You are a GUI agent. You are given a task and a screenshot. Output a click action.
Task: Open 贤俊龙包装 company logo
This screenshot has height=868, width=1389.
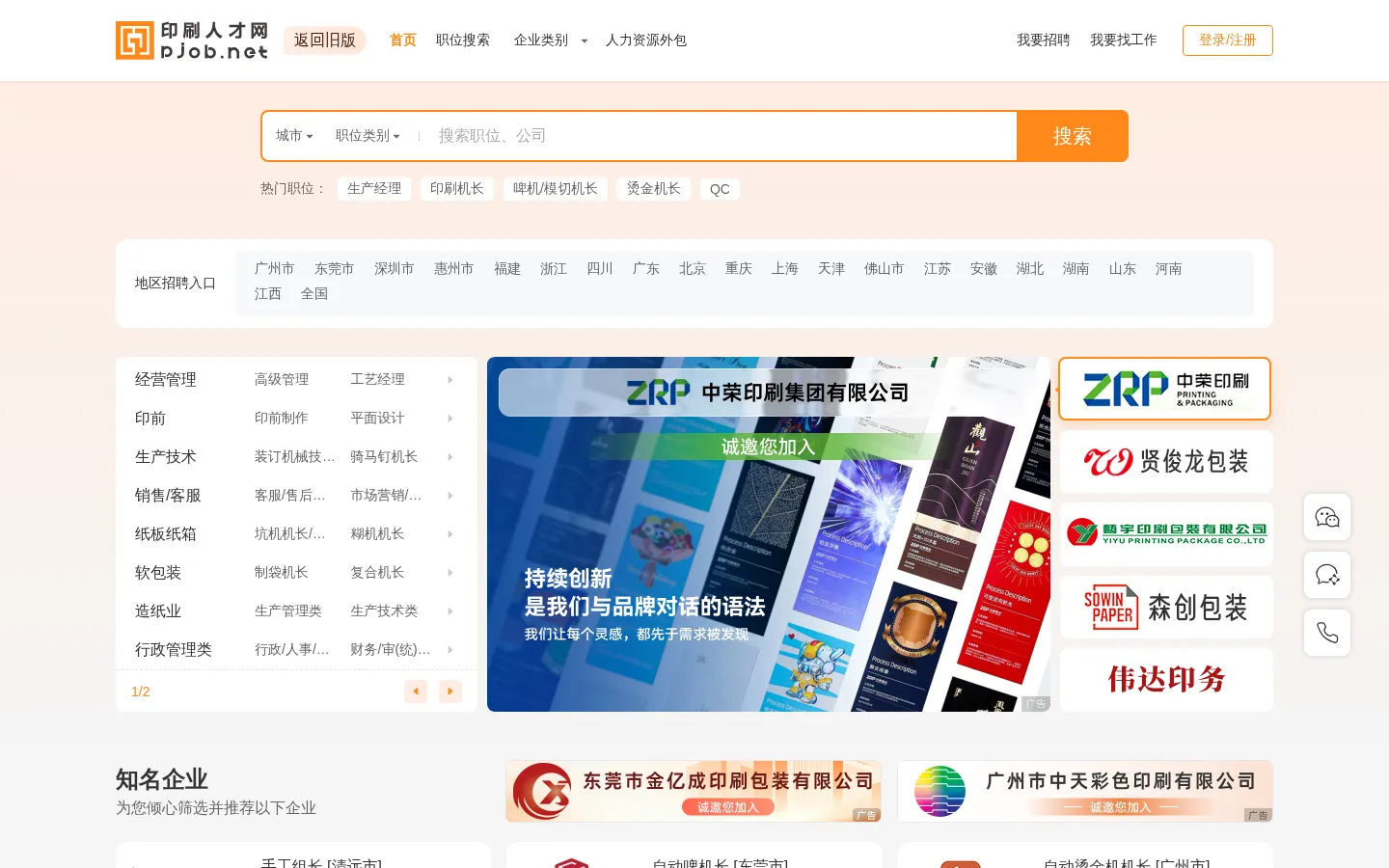(x=1165, y=462)
